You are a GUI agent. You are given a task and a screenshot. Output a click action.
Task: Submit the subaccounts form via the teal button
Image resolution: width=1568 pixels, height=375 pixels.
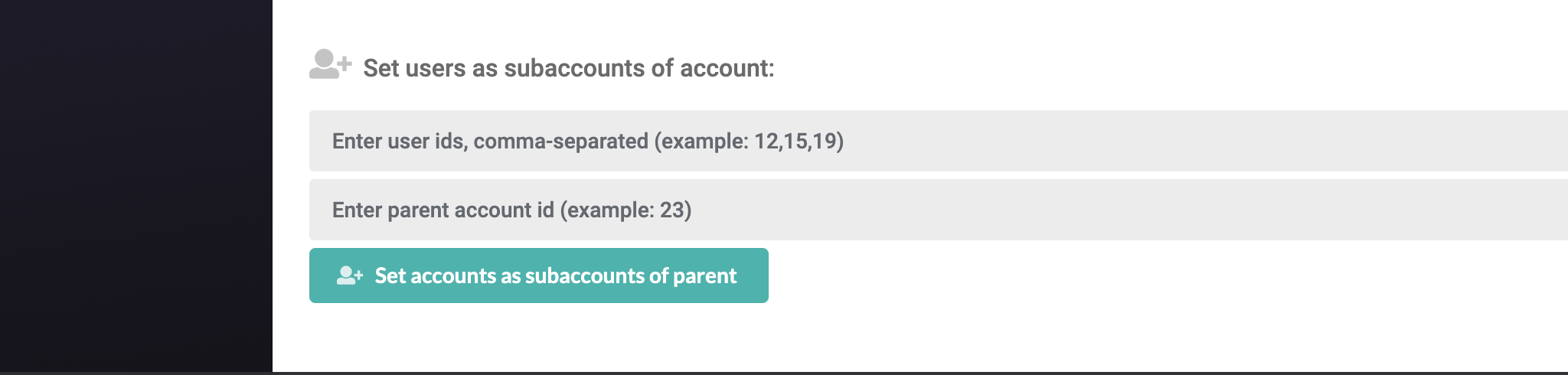[538, 276]
